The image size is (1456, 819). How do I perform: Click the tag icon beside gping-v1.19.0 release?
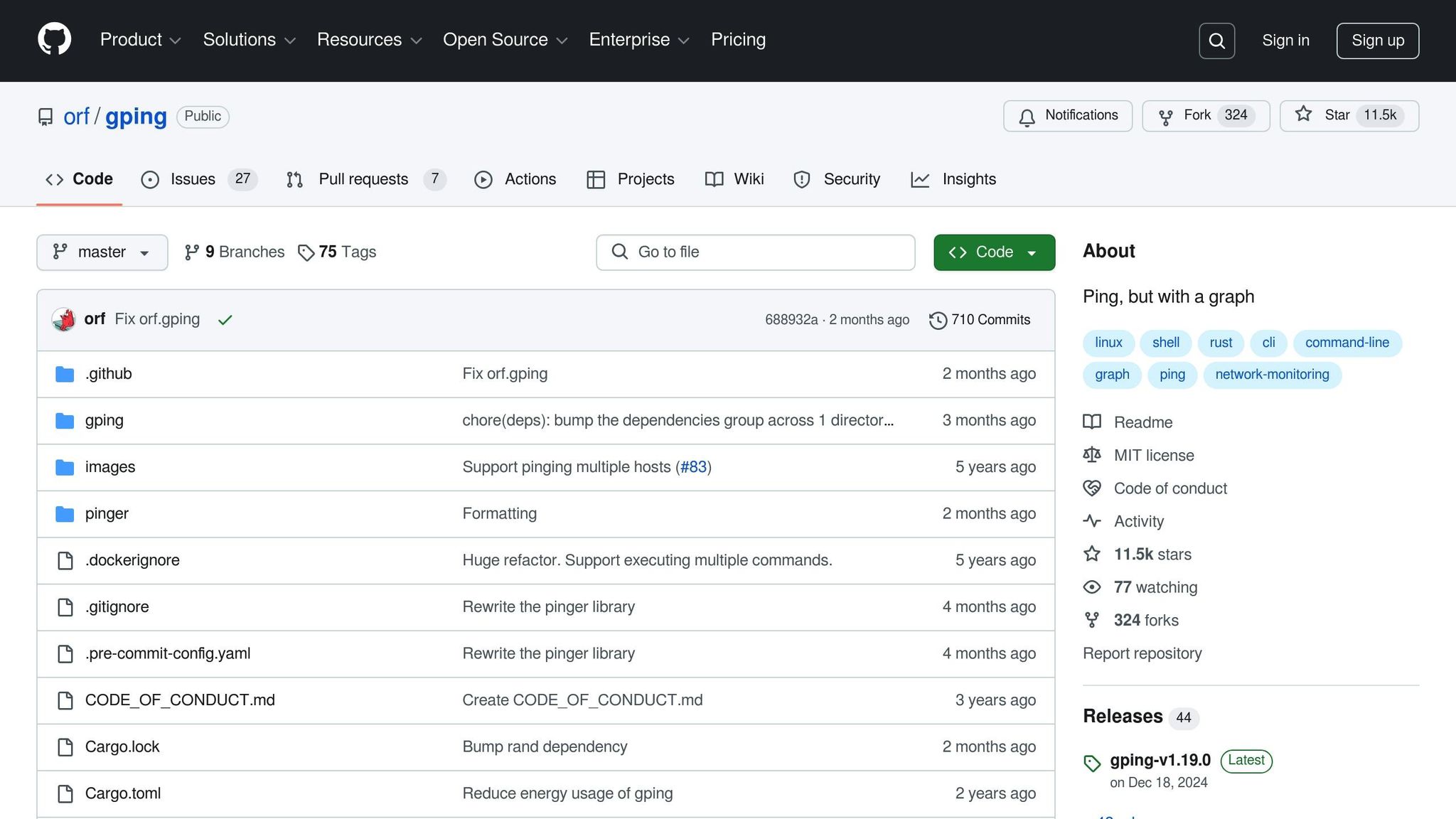(x=1092, y=764)
